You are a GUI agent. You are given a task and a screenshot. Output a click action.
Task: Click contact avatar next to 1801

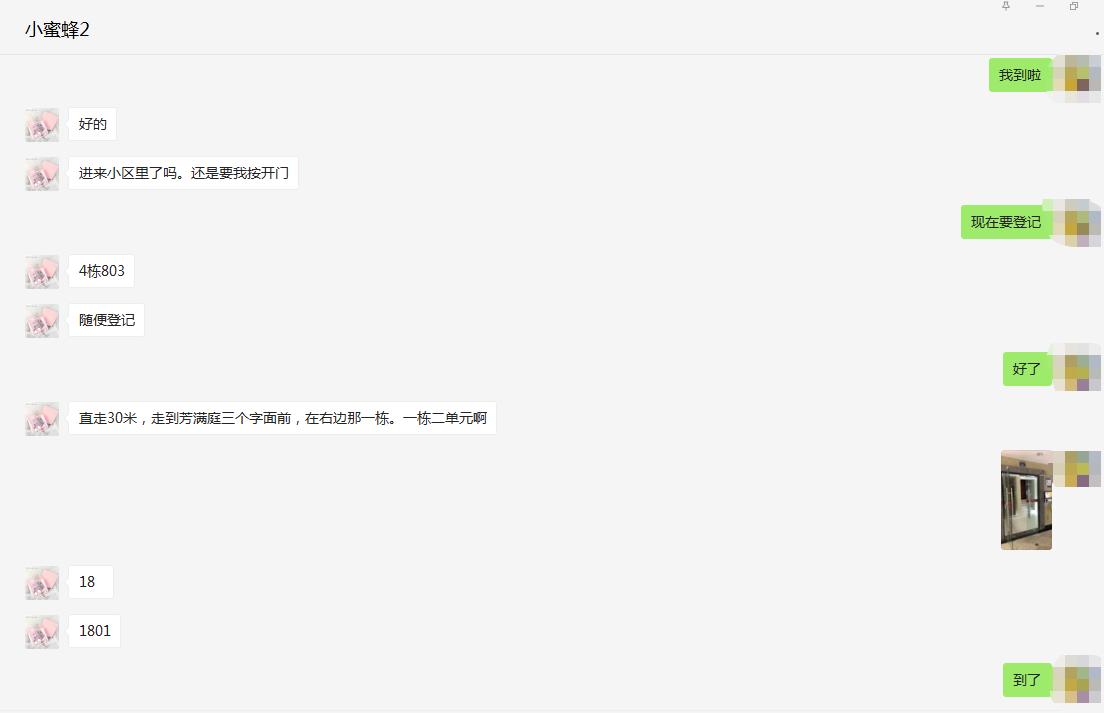[x=42, y=631]
